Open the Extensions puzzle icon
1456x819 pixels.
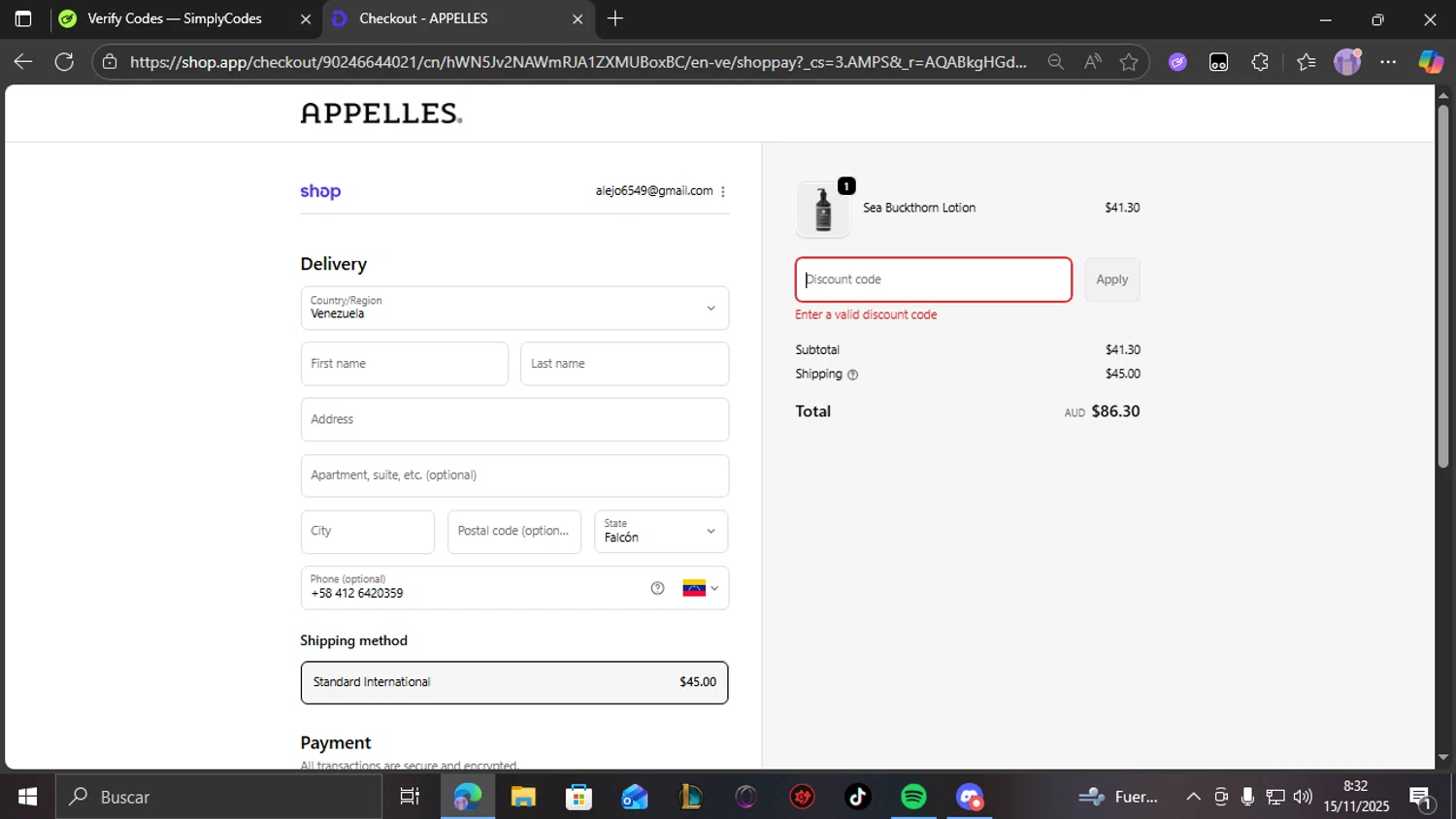coord(1260,62)
